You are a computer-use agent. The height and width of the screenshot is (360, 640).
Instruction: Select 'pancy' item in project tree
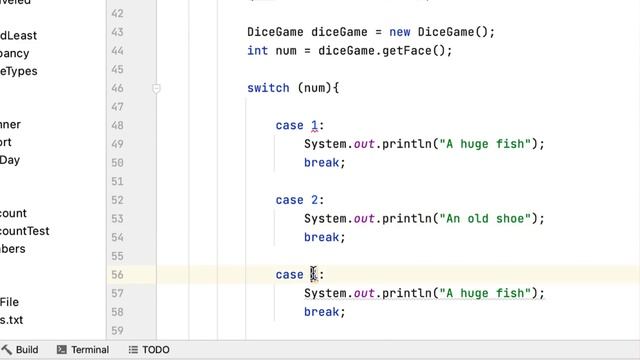pos(15,53)
